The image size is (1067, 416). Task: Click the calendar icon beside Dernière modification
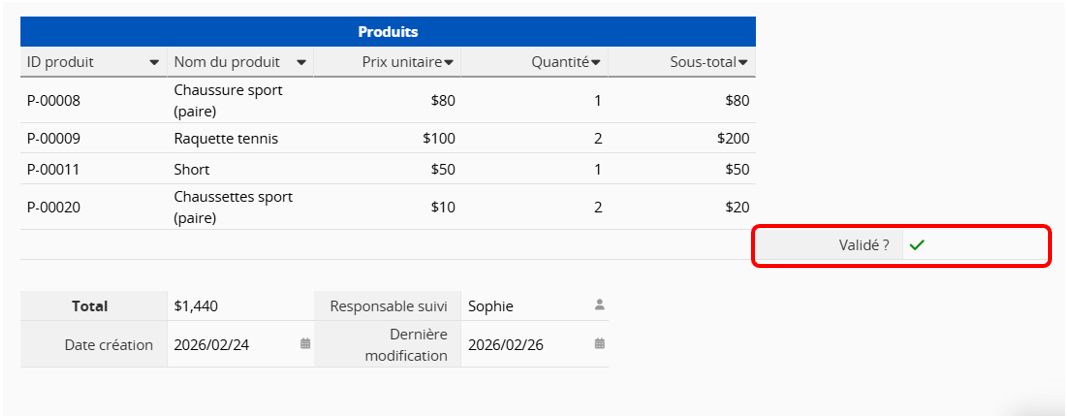(x=600, y=344)
